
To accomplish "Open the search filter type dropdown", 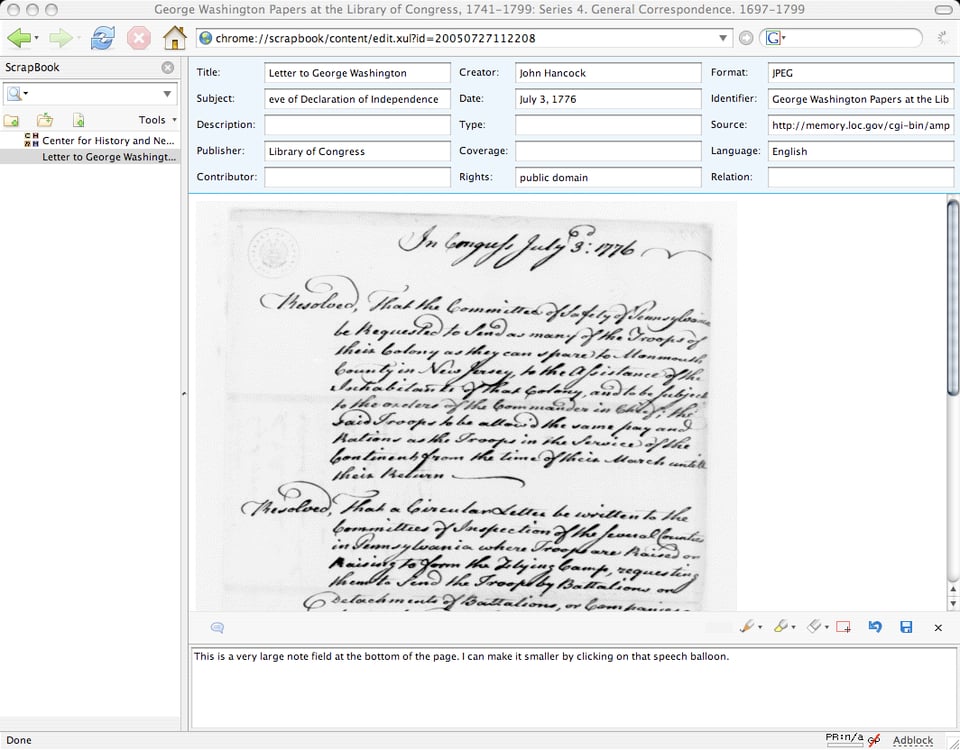I will point(26,94).
